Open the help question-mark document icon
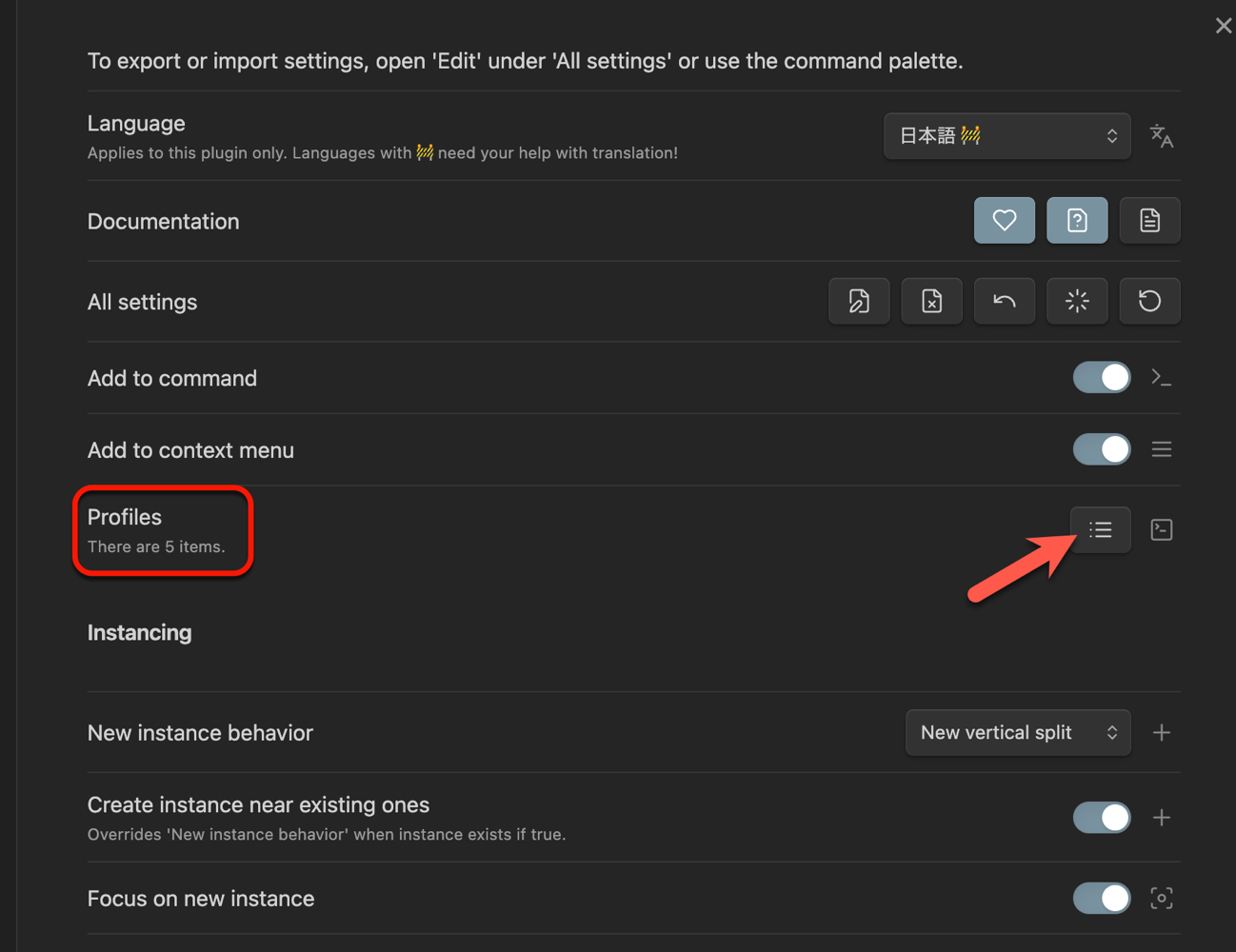 pos(1077,221)
